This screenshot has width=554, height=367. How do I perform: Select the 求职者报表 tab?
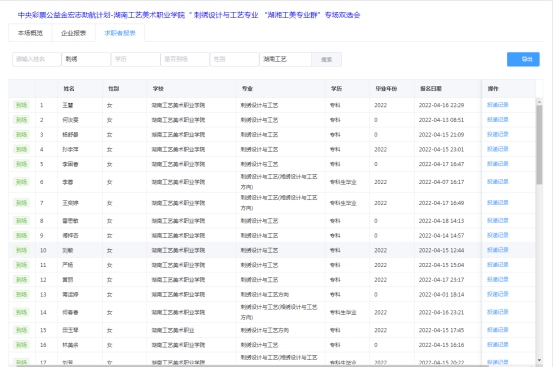point(120,33)
